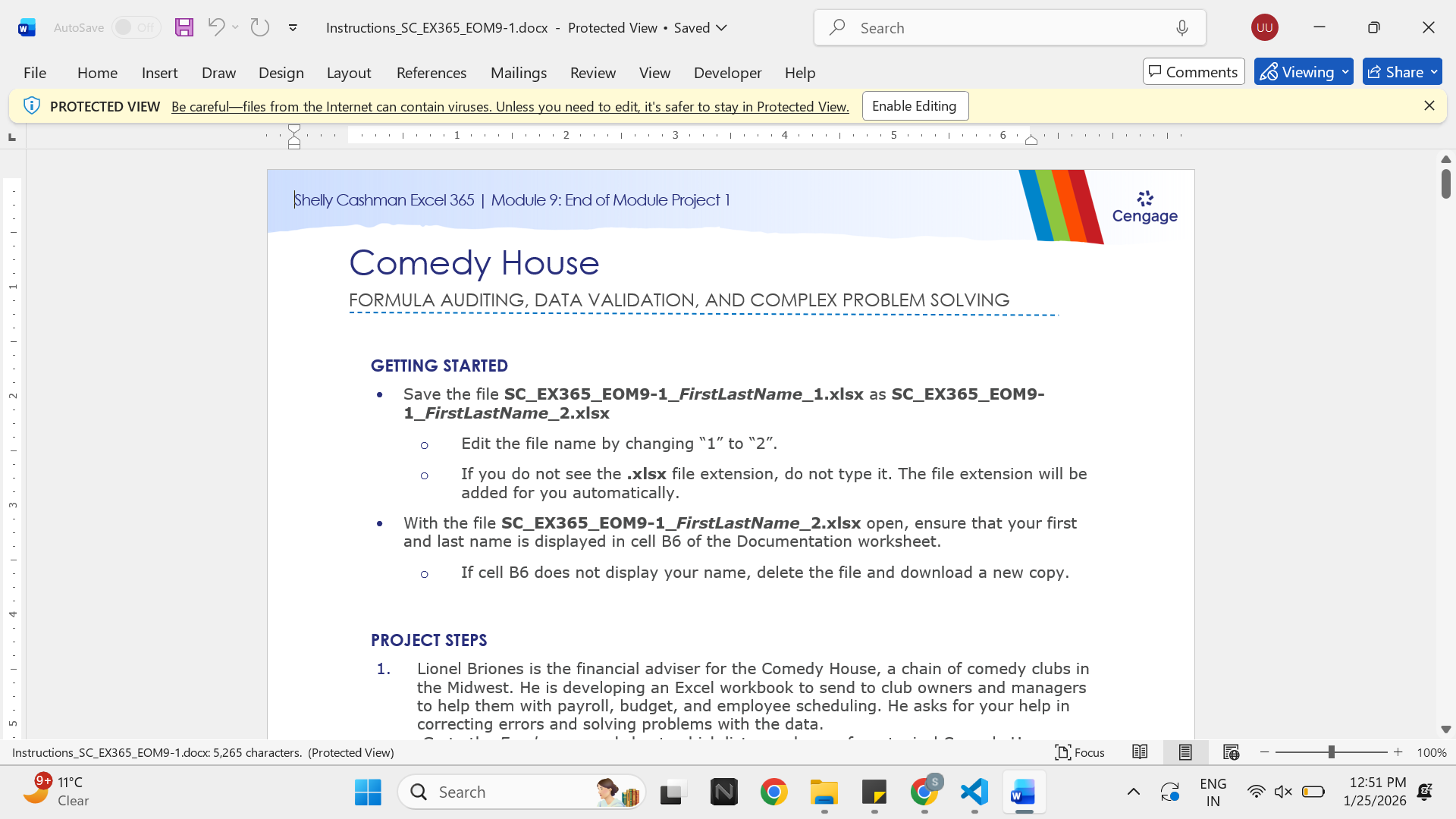The height and width of the screenshot is (819, 1456).
Task: Click the tab stop selector on ruler
Action: tap(12, 137)
